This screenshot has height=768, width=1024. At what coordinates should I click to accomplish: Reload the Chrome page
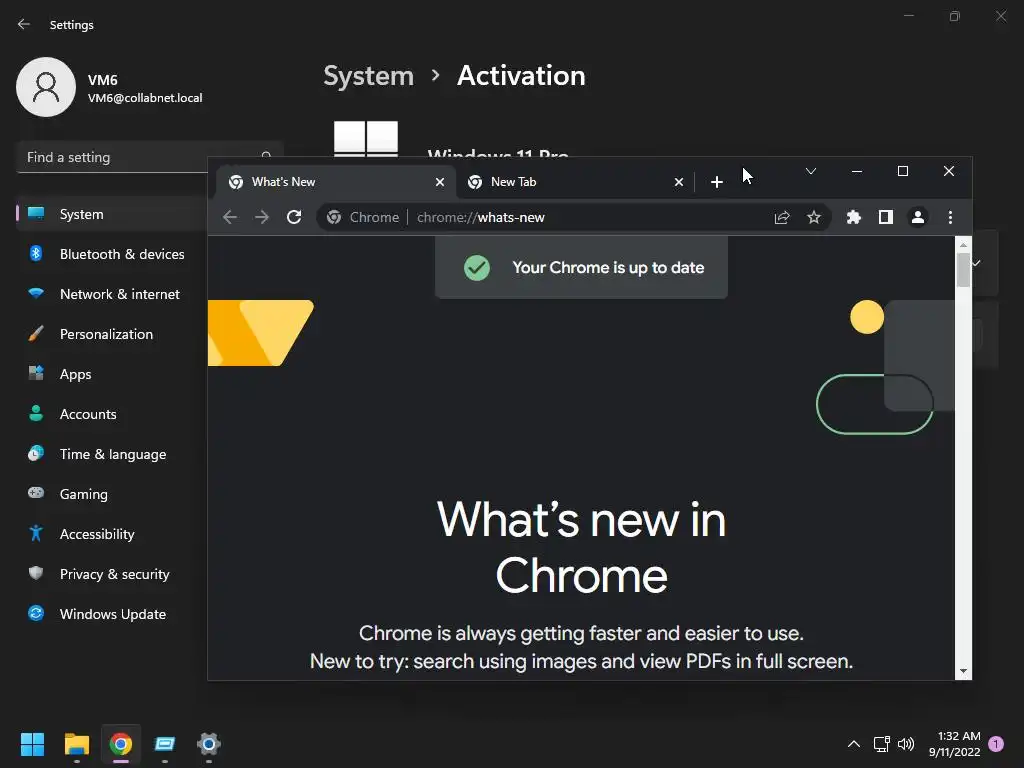pyautogui.click(x=294, y=217)
